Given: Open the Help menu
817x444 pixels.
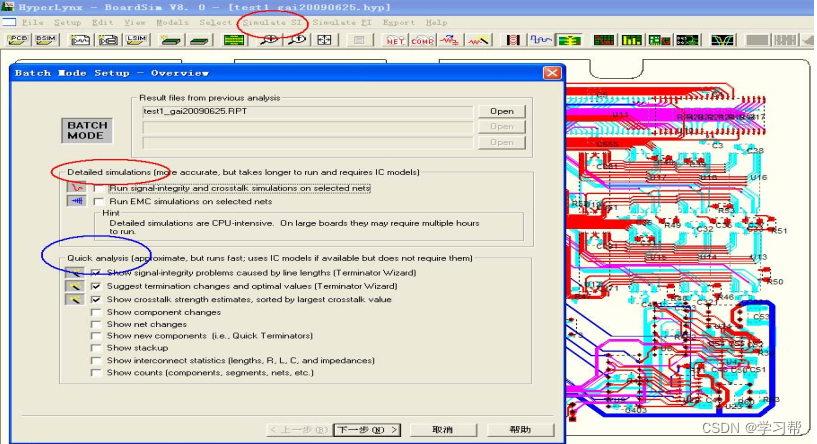Looking at the screenshot, I should point(436,22).
